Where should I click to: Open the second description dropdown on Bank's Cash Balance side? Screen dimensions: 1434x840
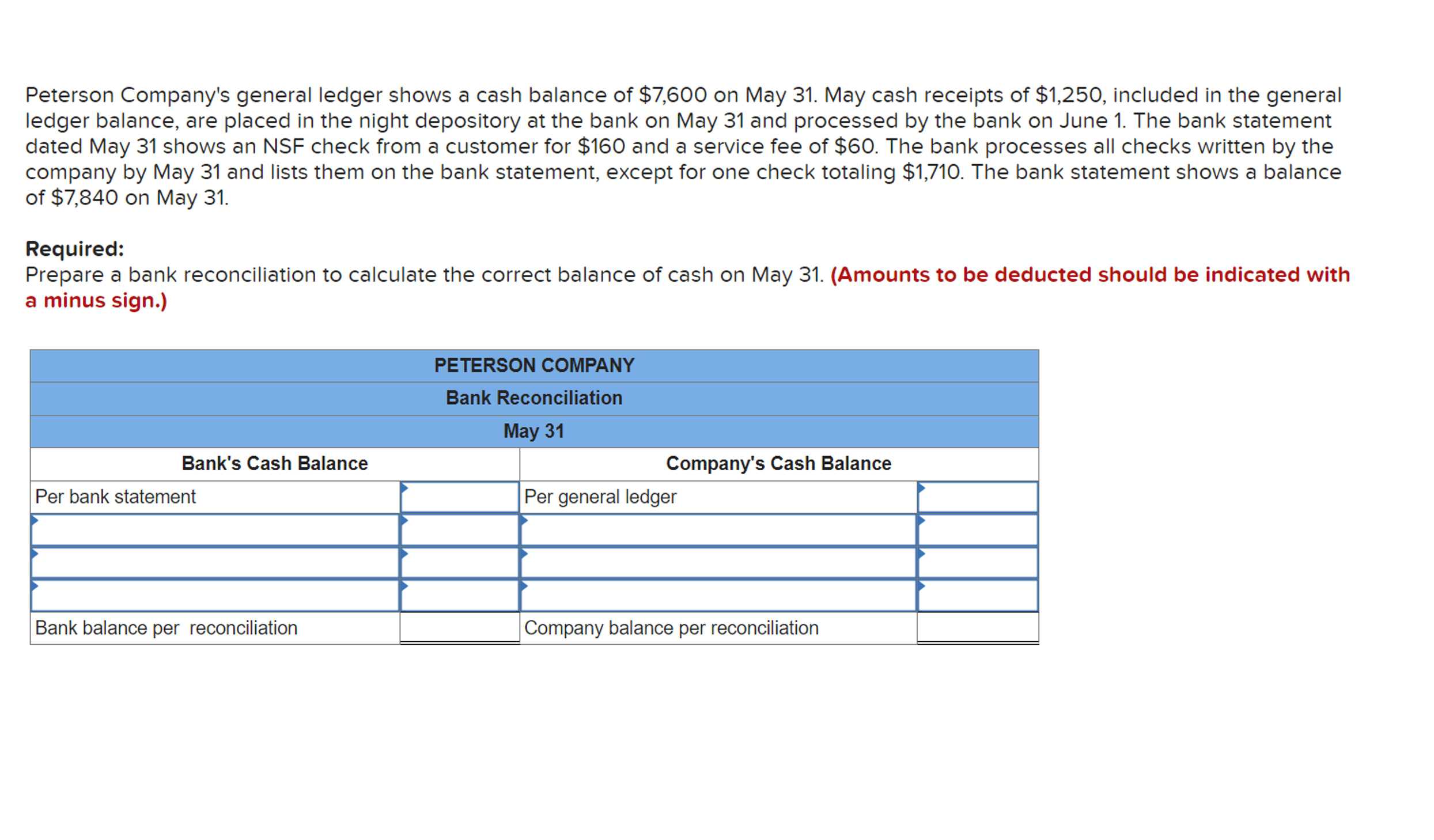tap(213, 562)
